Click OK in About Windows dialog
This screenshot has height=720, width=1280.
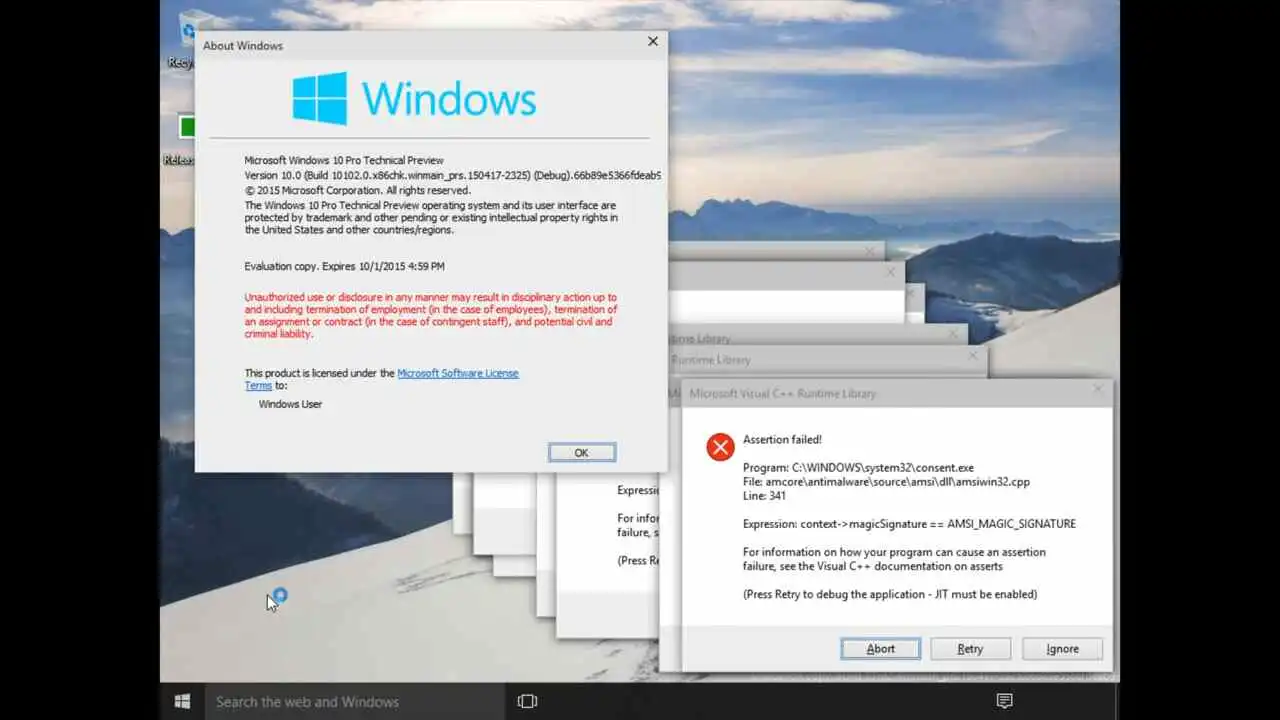[582, 453]
